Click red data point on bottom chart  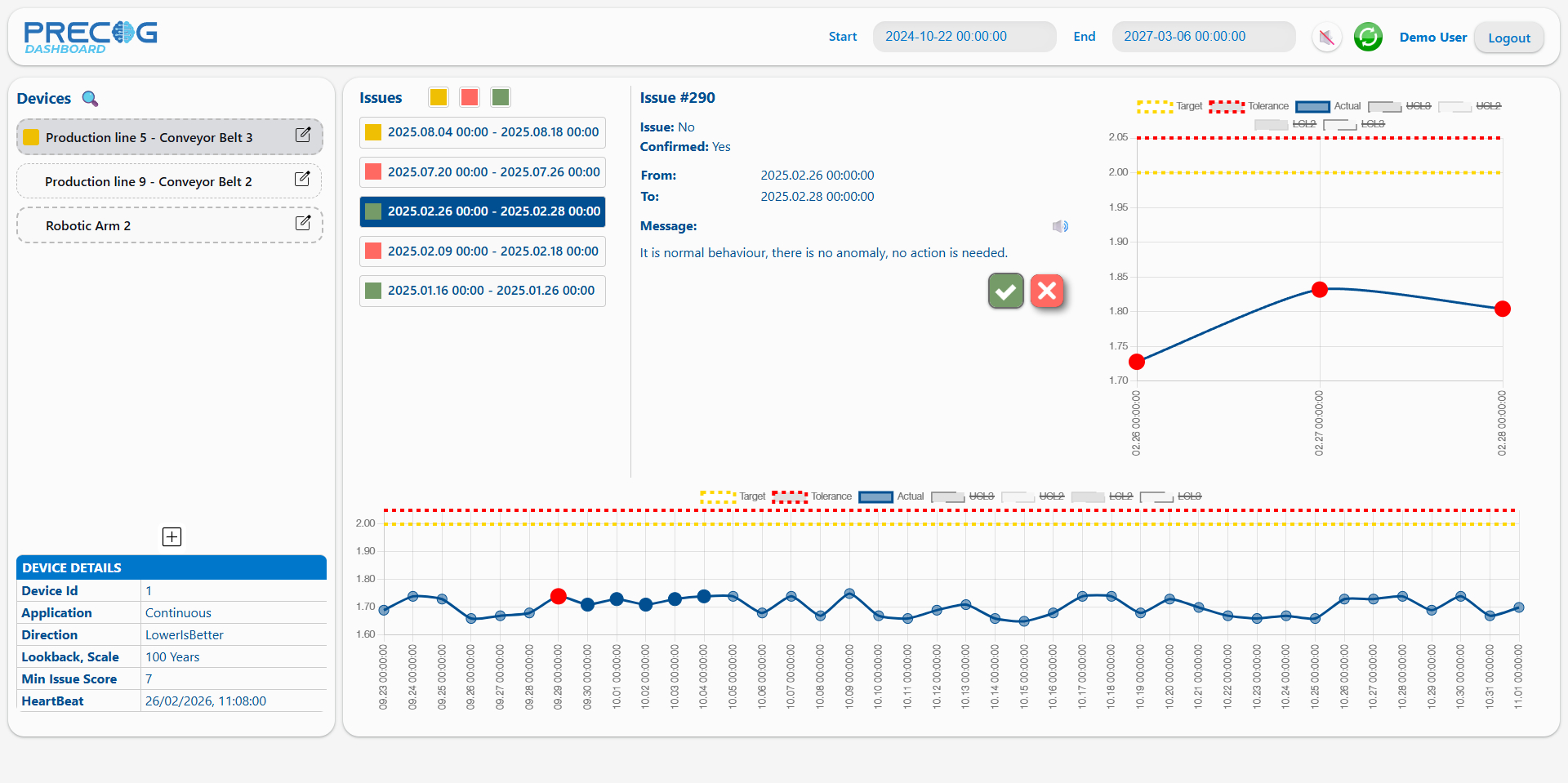point(559,597)
